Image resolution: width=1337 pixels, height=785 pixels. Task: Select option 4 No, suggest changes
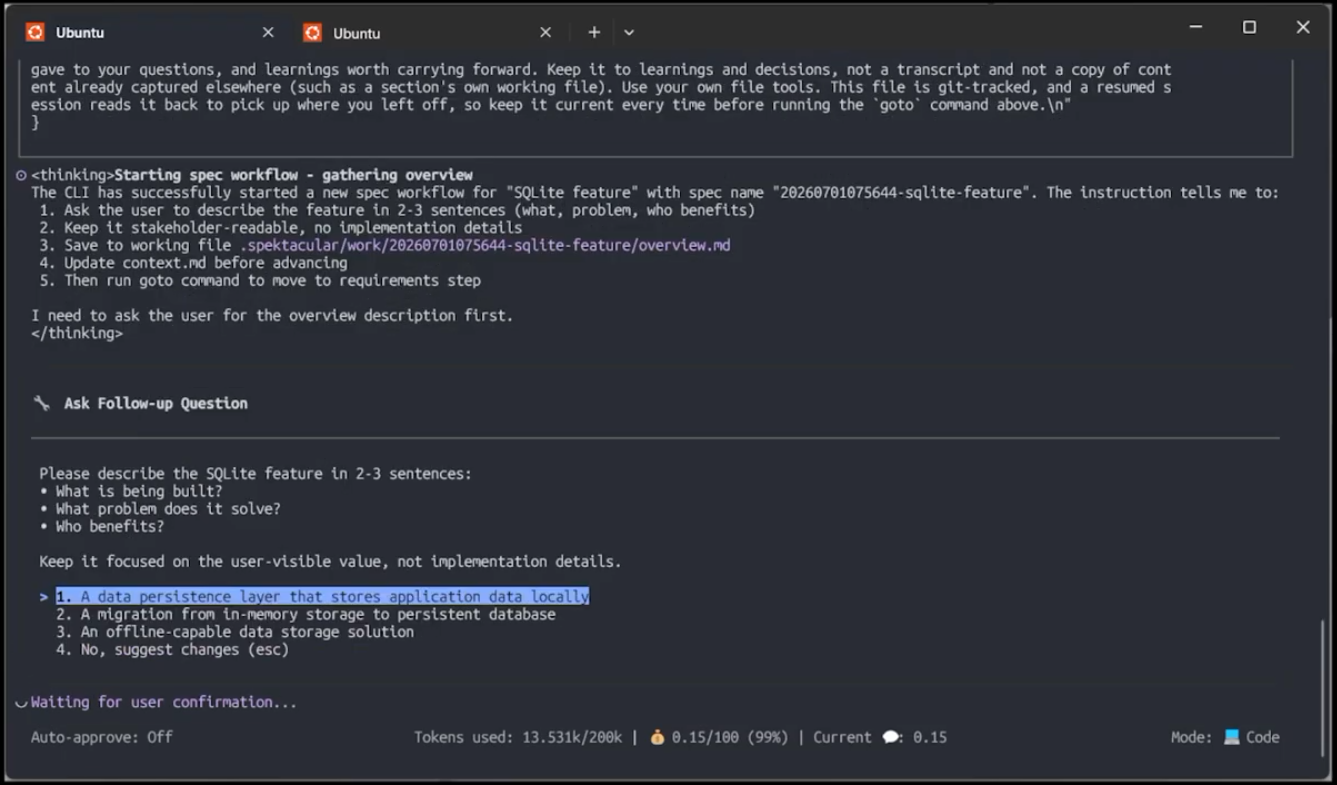pyautogui.click(x=172, y=650)
